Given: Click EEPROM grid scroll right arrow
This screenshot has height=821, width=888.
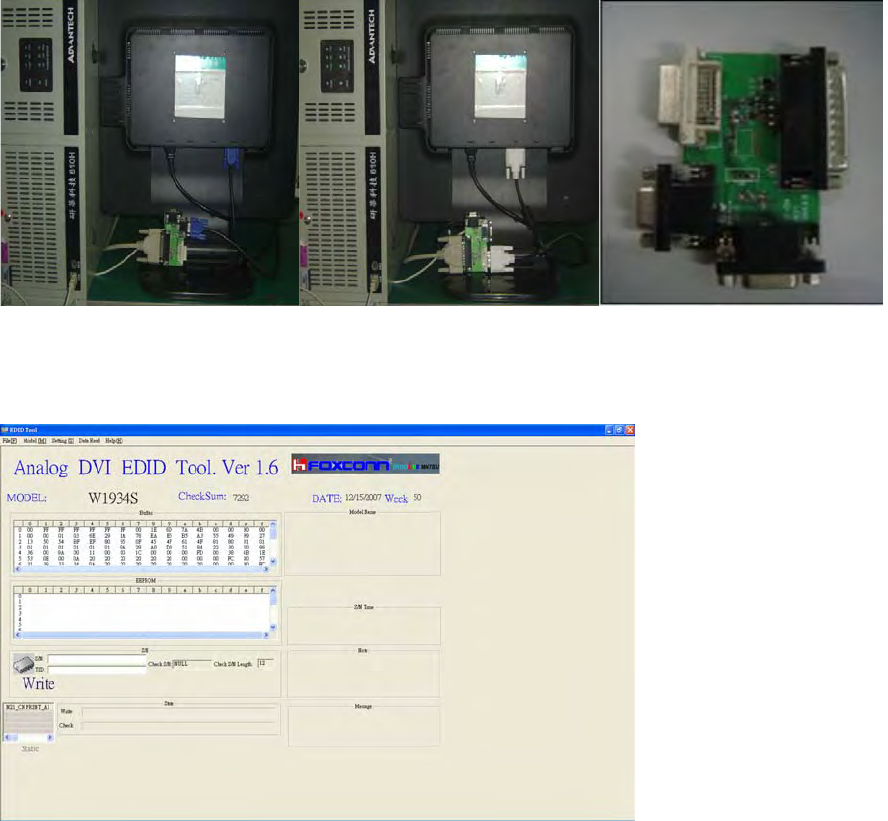Looking at the screenshot, I should 266,635.
